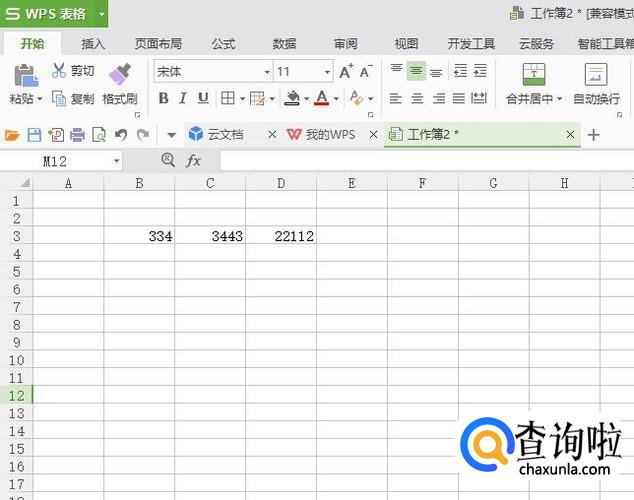The image size is (634, 500).
Task: Open the WPS 表格 application menu arrow
Action: 102,14
